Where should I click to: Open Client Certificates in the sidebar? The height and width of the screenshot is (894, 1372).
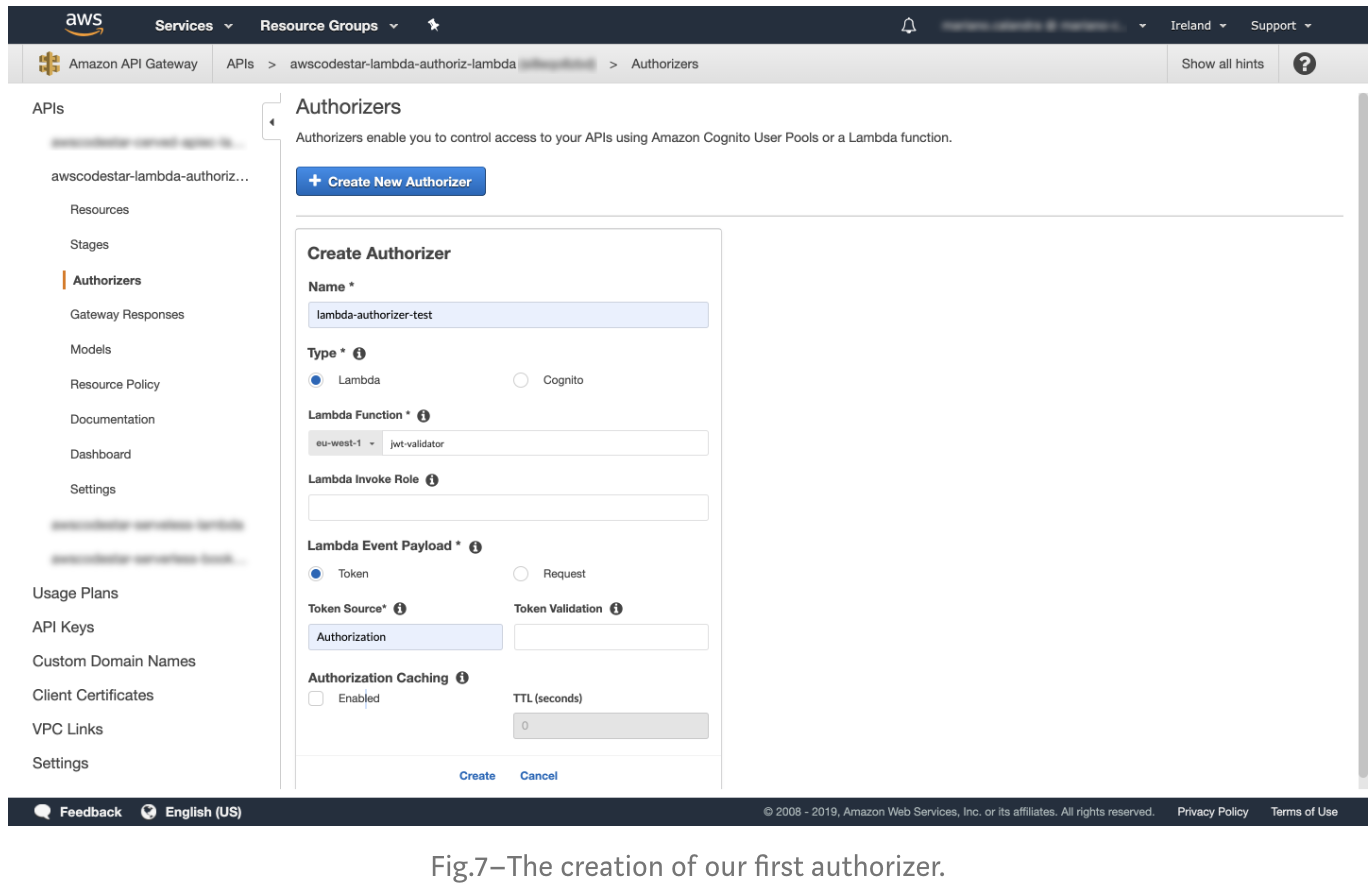point(93,696)
